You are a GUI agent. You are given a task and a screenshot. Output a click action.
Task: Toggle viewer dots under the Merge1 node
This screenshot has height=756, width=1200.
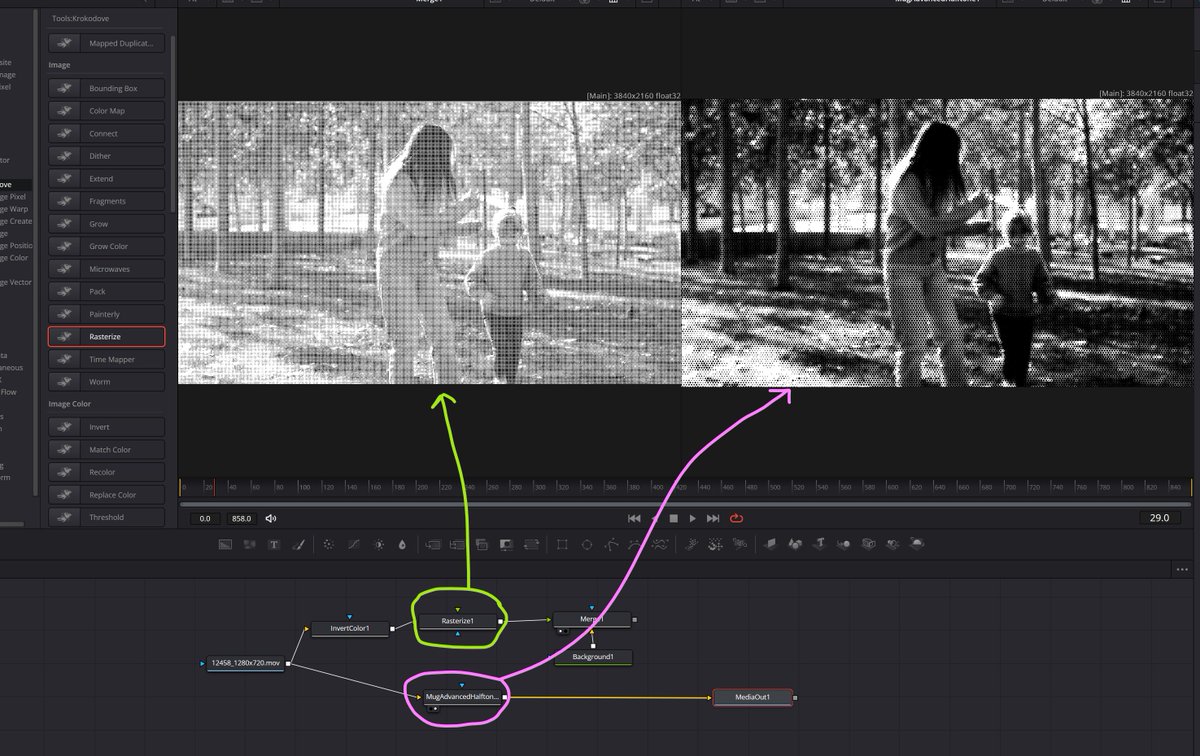pyautogui.click(x=561, y=631)
